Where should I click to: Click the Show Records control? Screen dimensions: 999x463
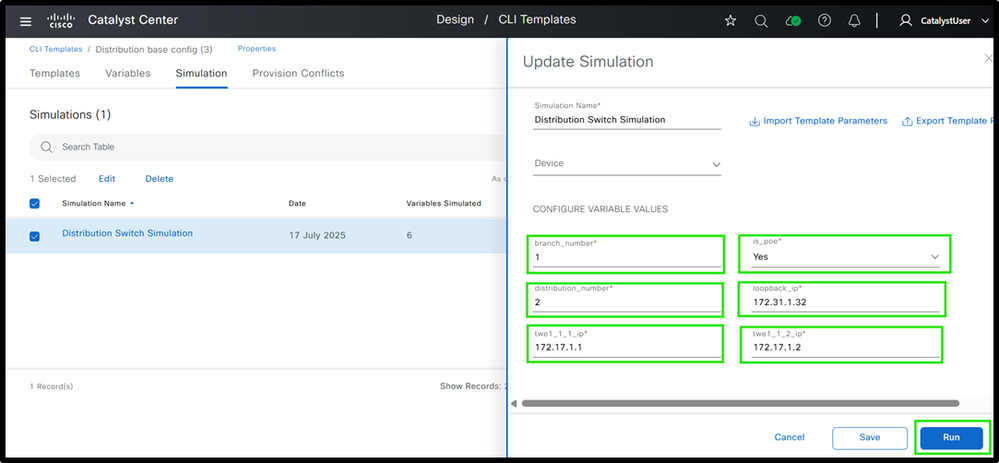pos(473,387)
